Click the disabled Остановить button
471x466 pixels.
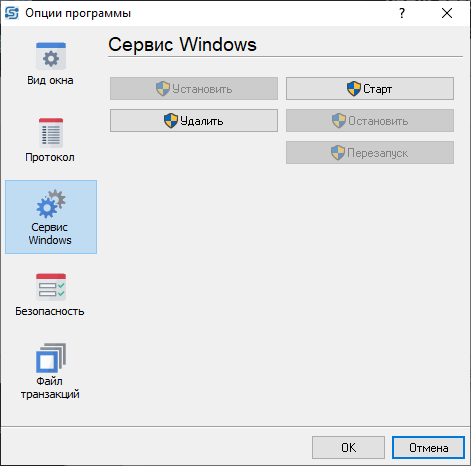(370, 121)
